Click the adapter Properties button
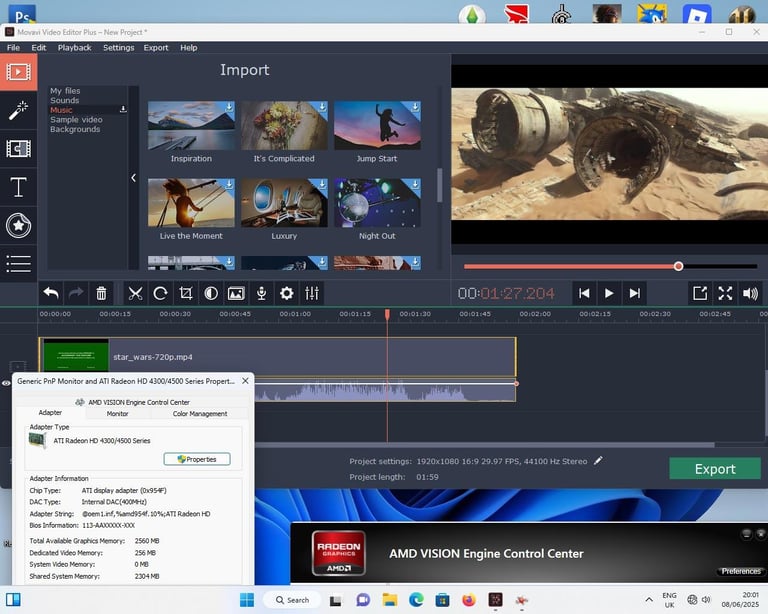This screenshot has width=768, height=614. [x=197, y=459]
